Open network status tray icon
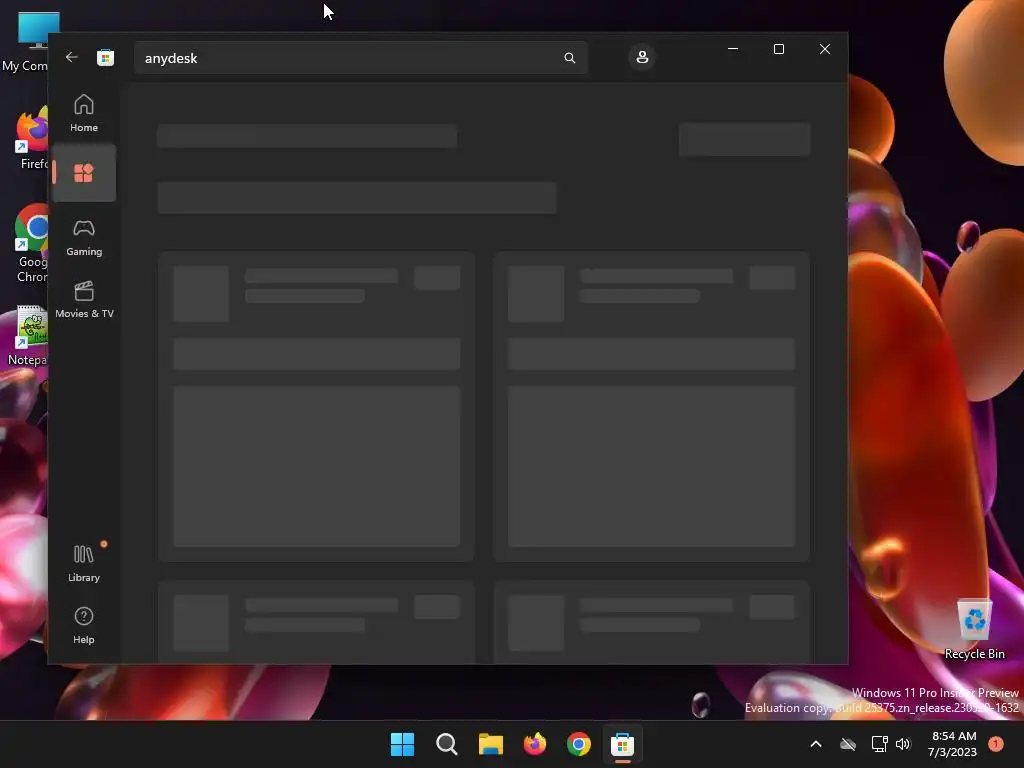Image resolution: width=1024 pixels, height=768 pixels. [x=879, y=744]
